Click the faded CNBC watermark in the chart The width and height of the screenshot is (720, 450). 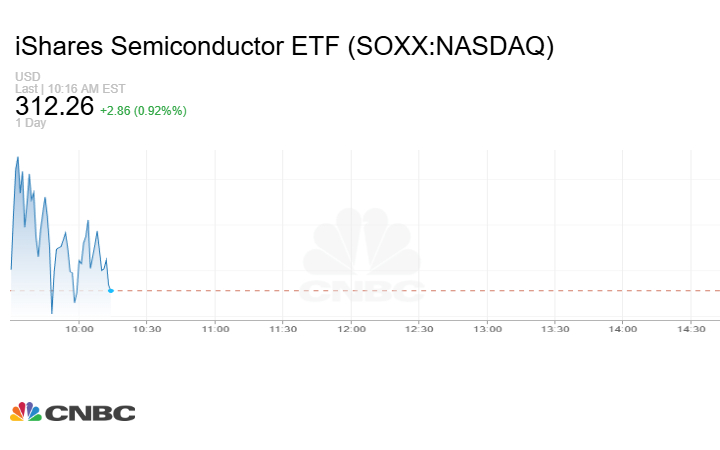pos(362,257)
